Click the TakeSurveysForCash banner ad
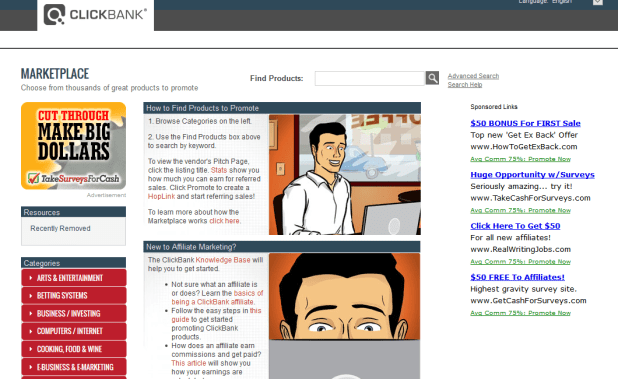 point(74,146)
